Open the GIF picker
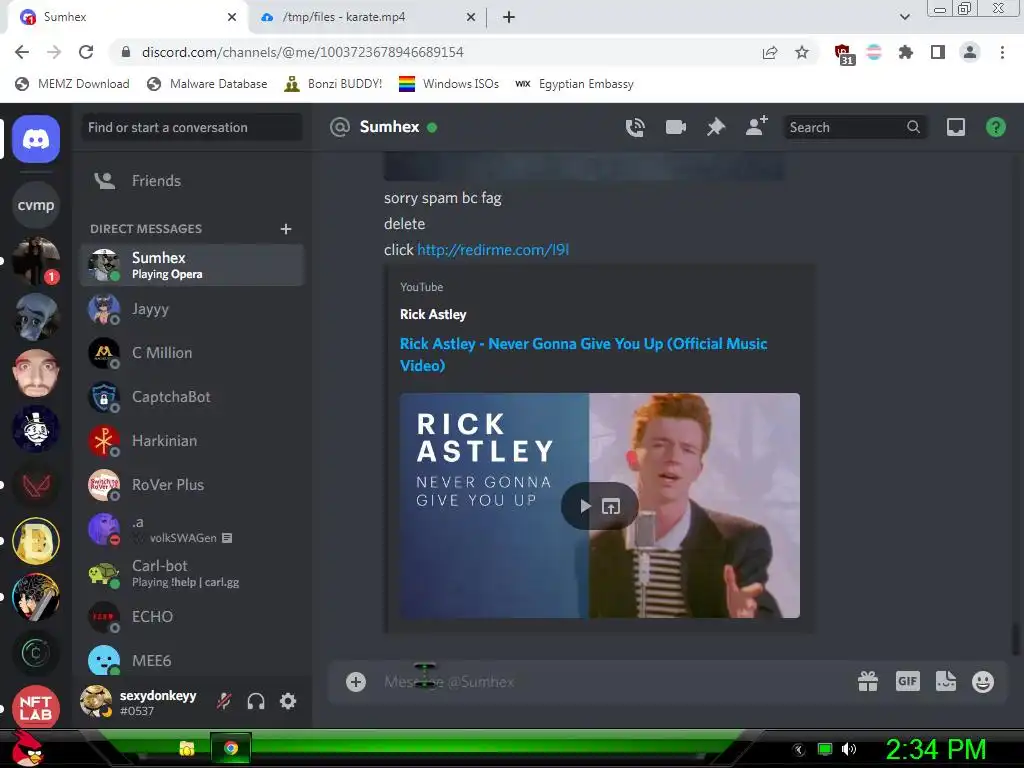Screen dimensions: 1024x768 point(908,682)
